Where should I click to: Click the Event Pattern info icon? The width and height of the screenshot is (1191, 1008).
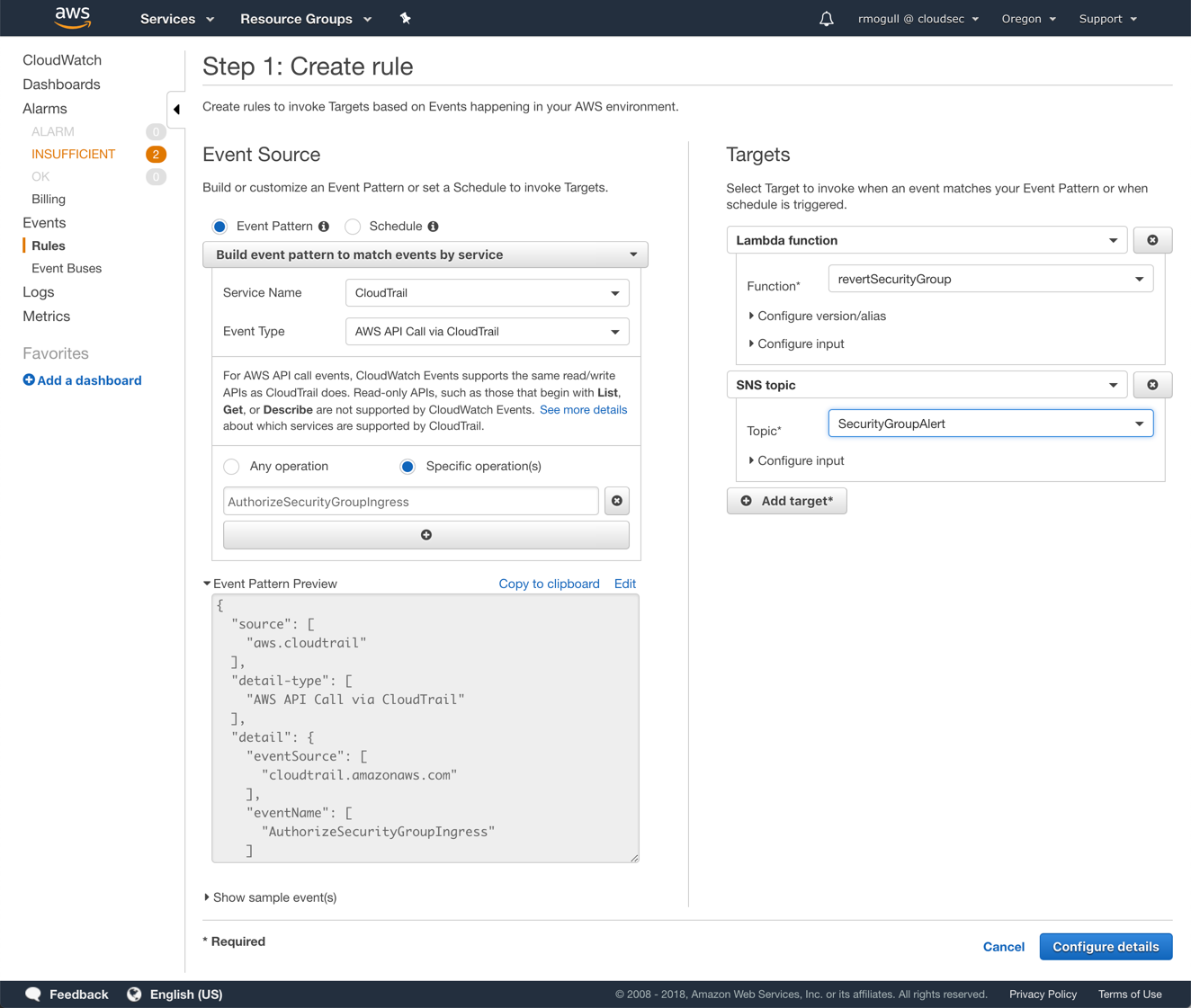pyautogui.click(x=324, y=227)
